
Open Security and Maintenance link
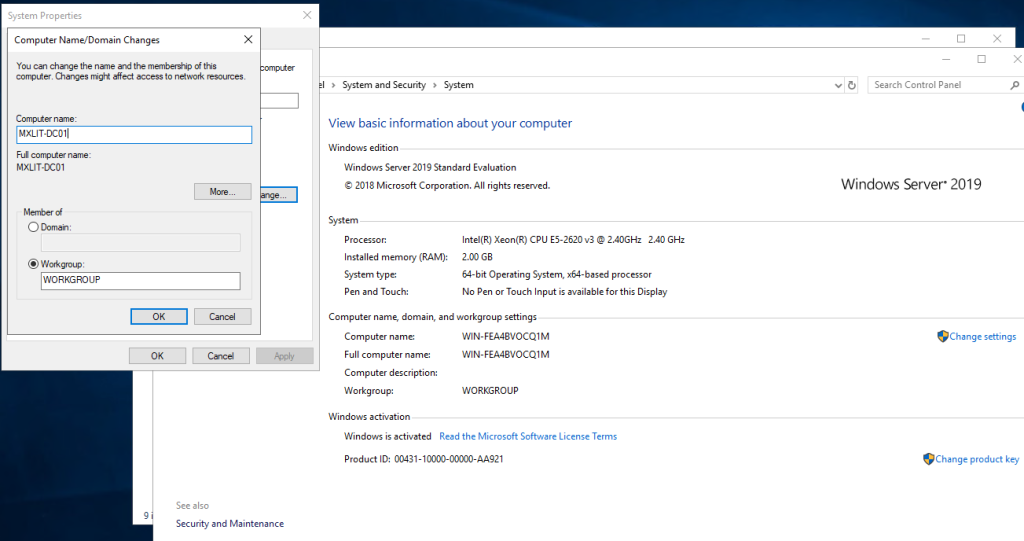pyautogui.click(x=229, y=524)
